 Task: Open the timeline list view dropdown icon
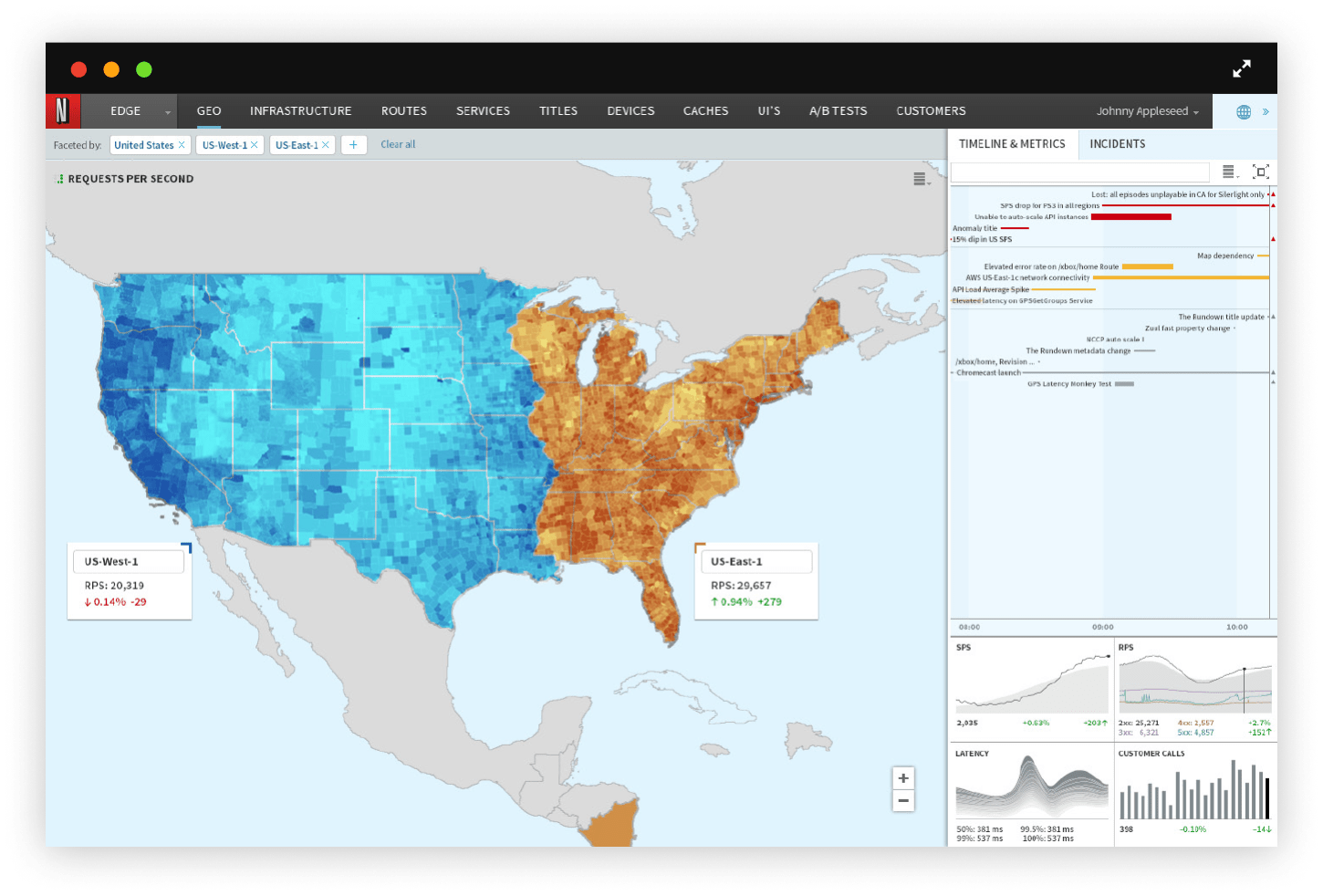coord(1230,172)
